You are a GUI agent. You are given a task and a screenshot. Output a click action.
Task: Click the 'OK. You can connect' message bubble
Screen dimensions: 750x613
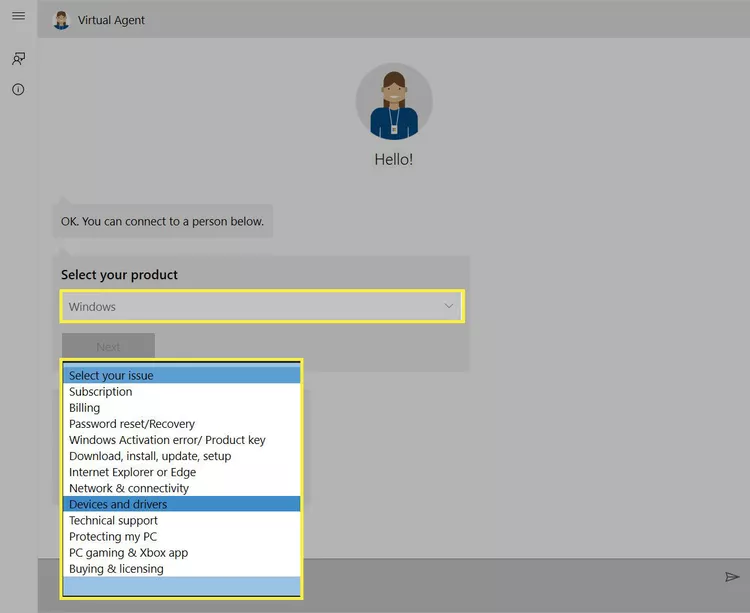click(x=163, y=221)
